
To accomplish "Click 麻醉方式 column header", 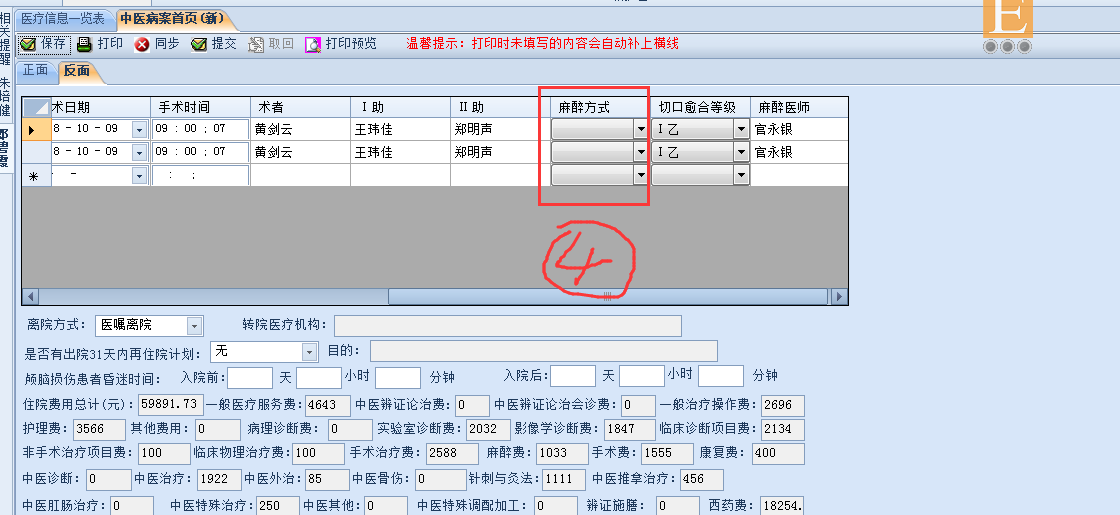I will 600,107.
